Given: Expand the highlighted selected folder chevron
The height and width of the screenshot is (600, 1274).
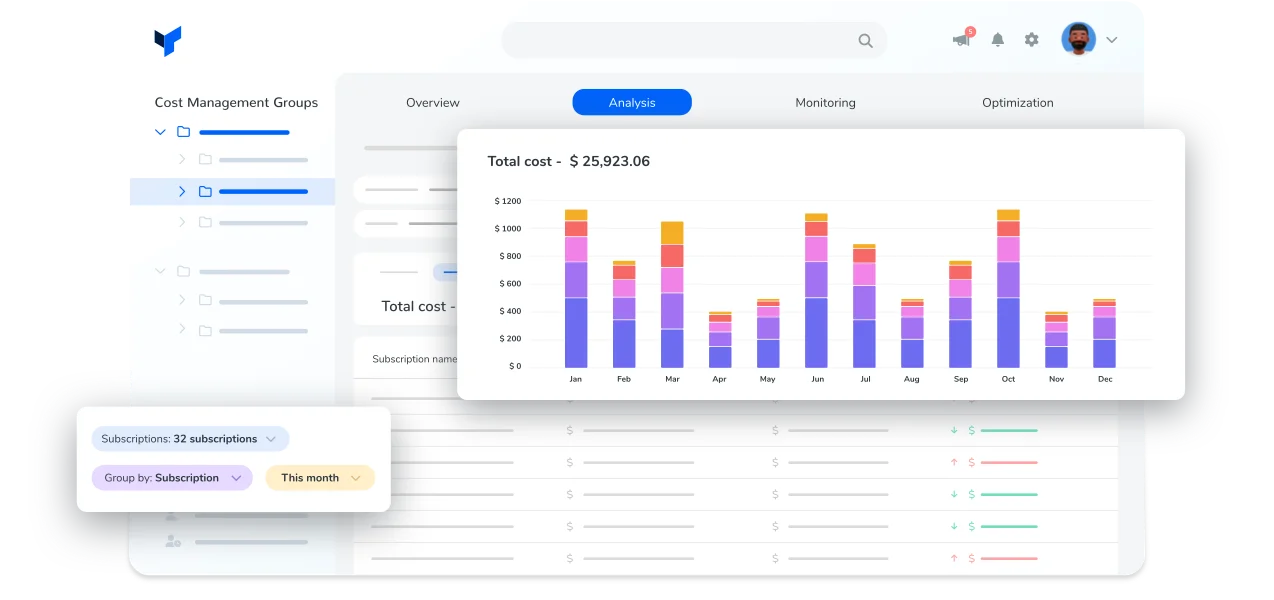Looking at the screenshot, I should tap(182, 192).
